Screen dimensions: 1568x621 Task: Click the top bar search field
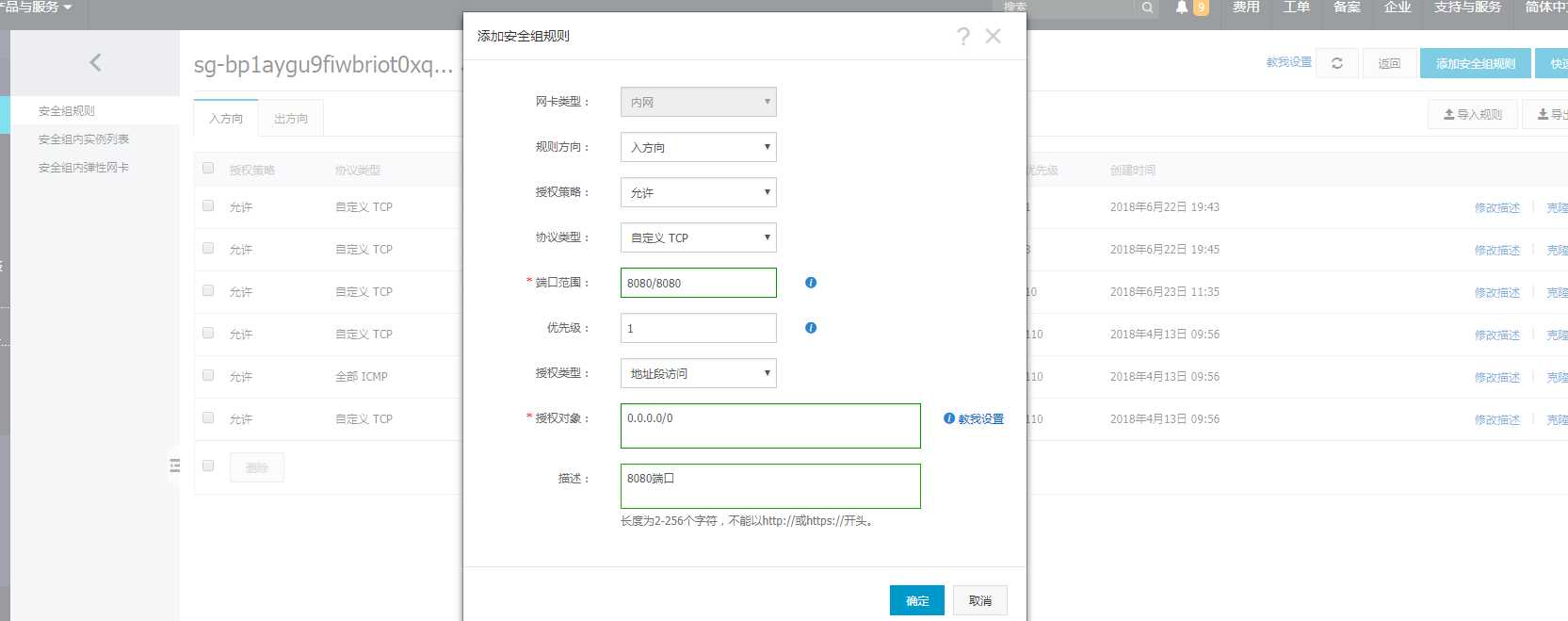coord(1066,8)
